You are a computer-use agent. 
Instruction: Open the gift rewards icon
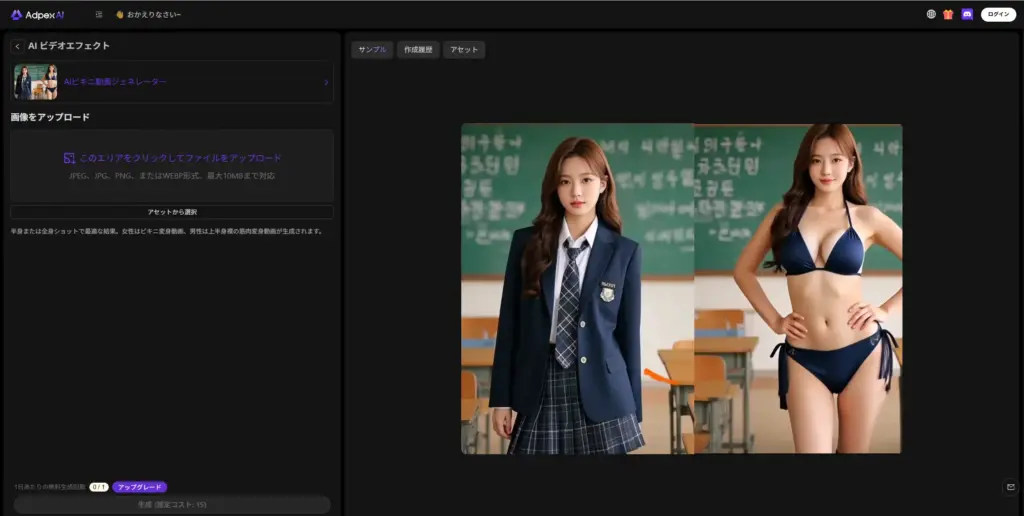[x=948, y=14]
